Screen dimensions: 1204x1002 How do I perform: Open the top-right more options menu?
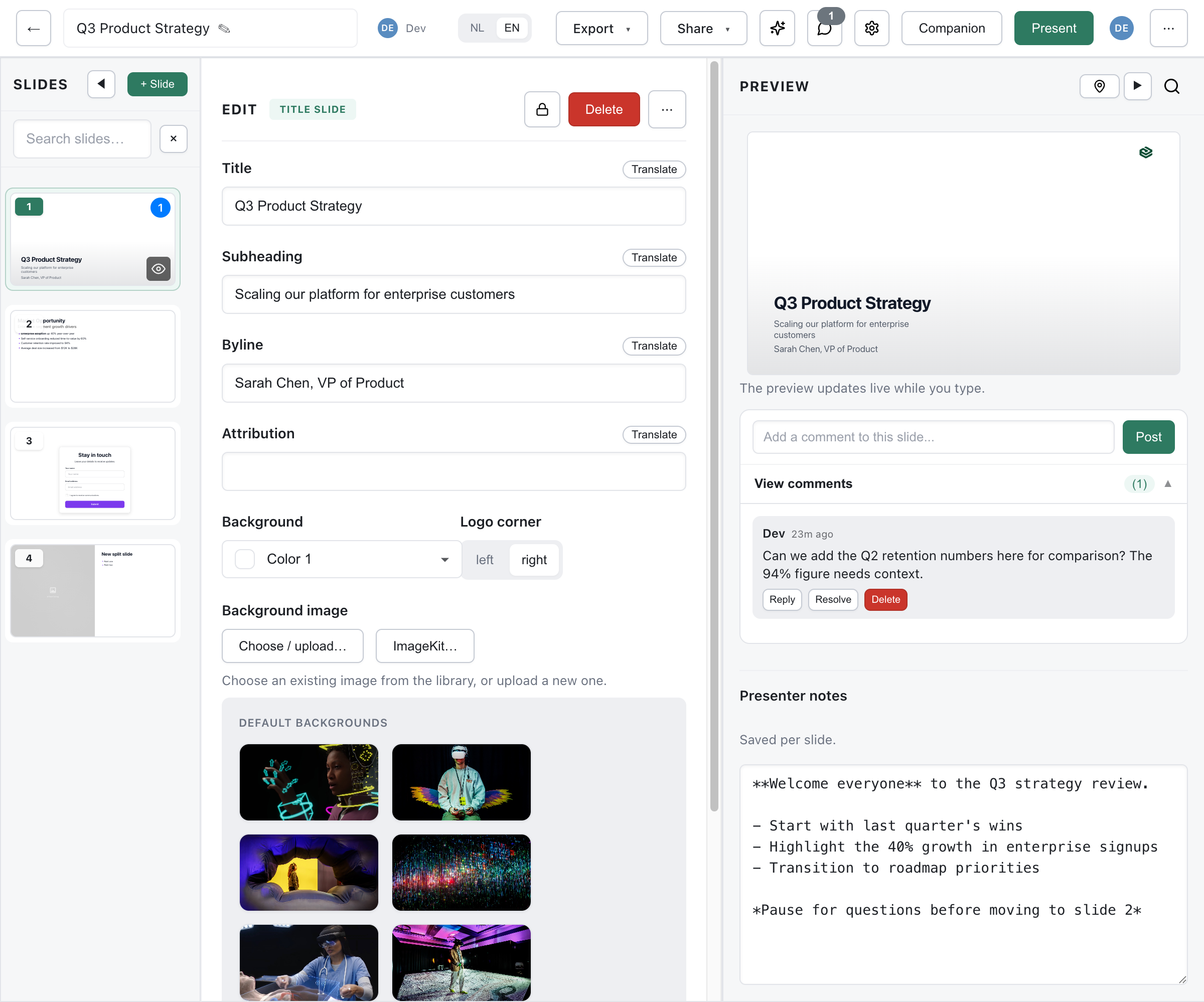(1168, 28)
